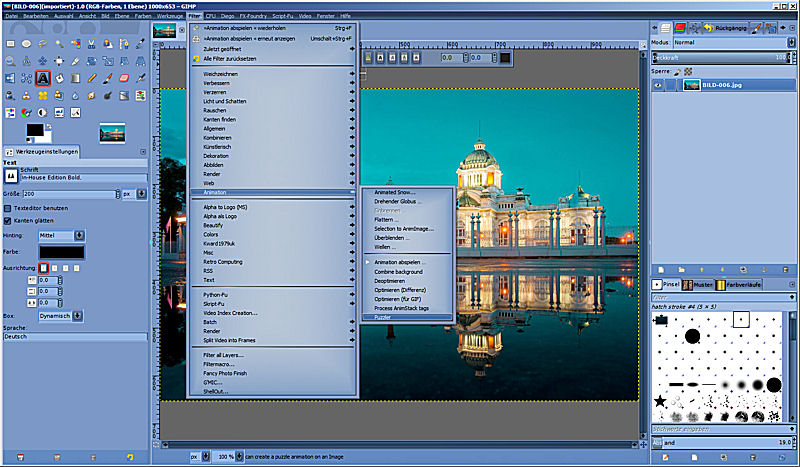
Task: Select the Clone stamp tool
Action: [27, 95]
